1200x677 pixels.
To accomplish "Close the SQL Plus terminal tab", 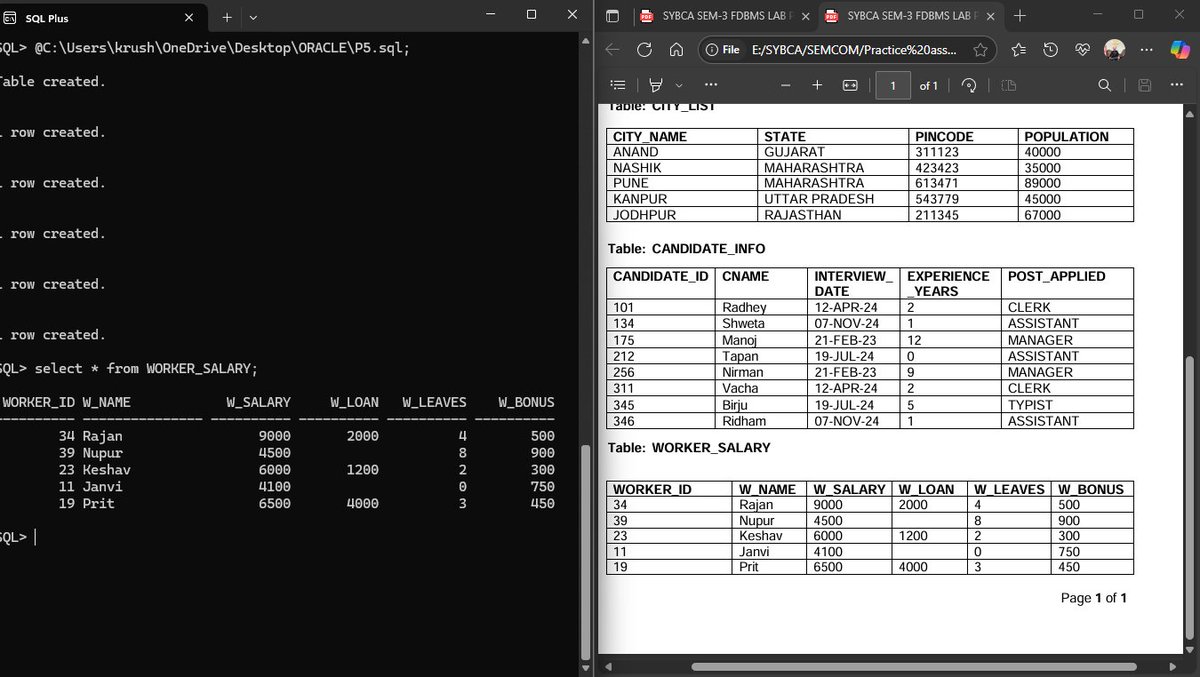I will click(x=189, y=17).
